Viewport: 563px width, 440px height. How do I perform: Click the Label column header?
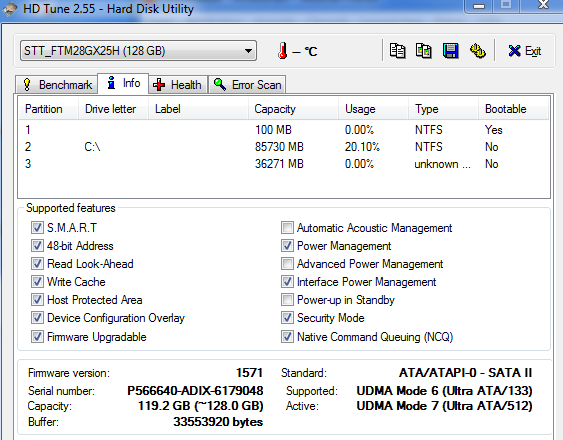click(x=198, y=109)
